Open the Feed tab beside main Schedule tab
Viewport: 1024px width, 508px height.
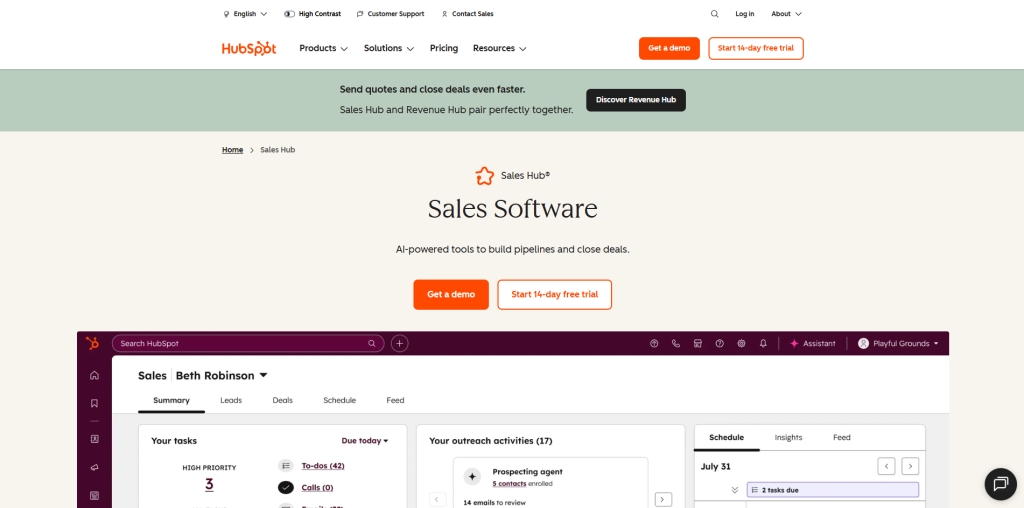point(395,400)
